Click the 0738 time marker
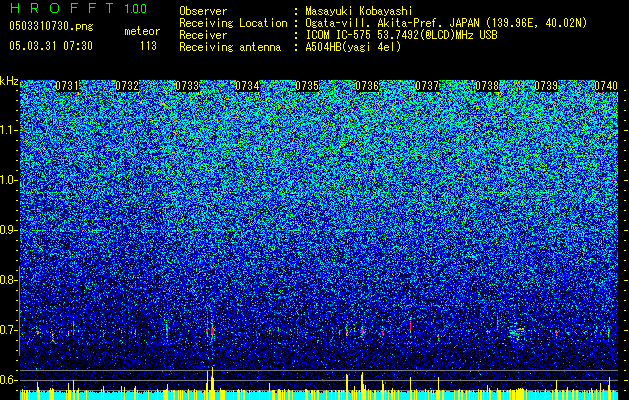The width and height of the screenshot is (629, 400). [487, 86]
